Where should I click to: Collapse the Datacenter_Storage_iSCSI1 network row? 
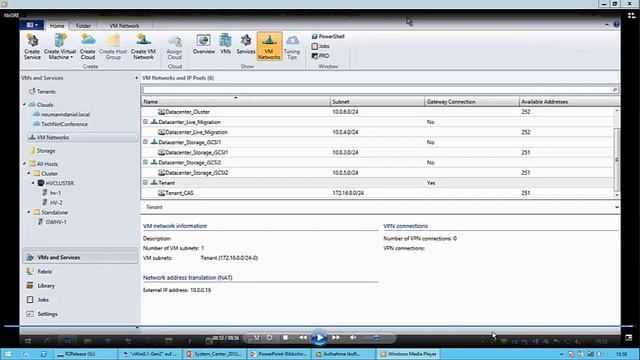click(x=145, y=142)
